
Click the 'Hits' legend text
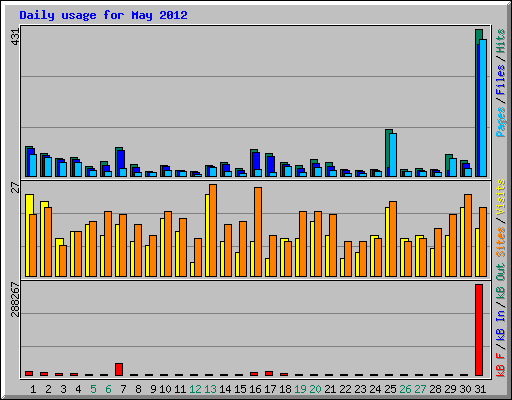click(x=501, y=41)
